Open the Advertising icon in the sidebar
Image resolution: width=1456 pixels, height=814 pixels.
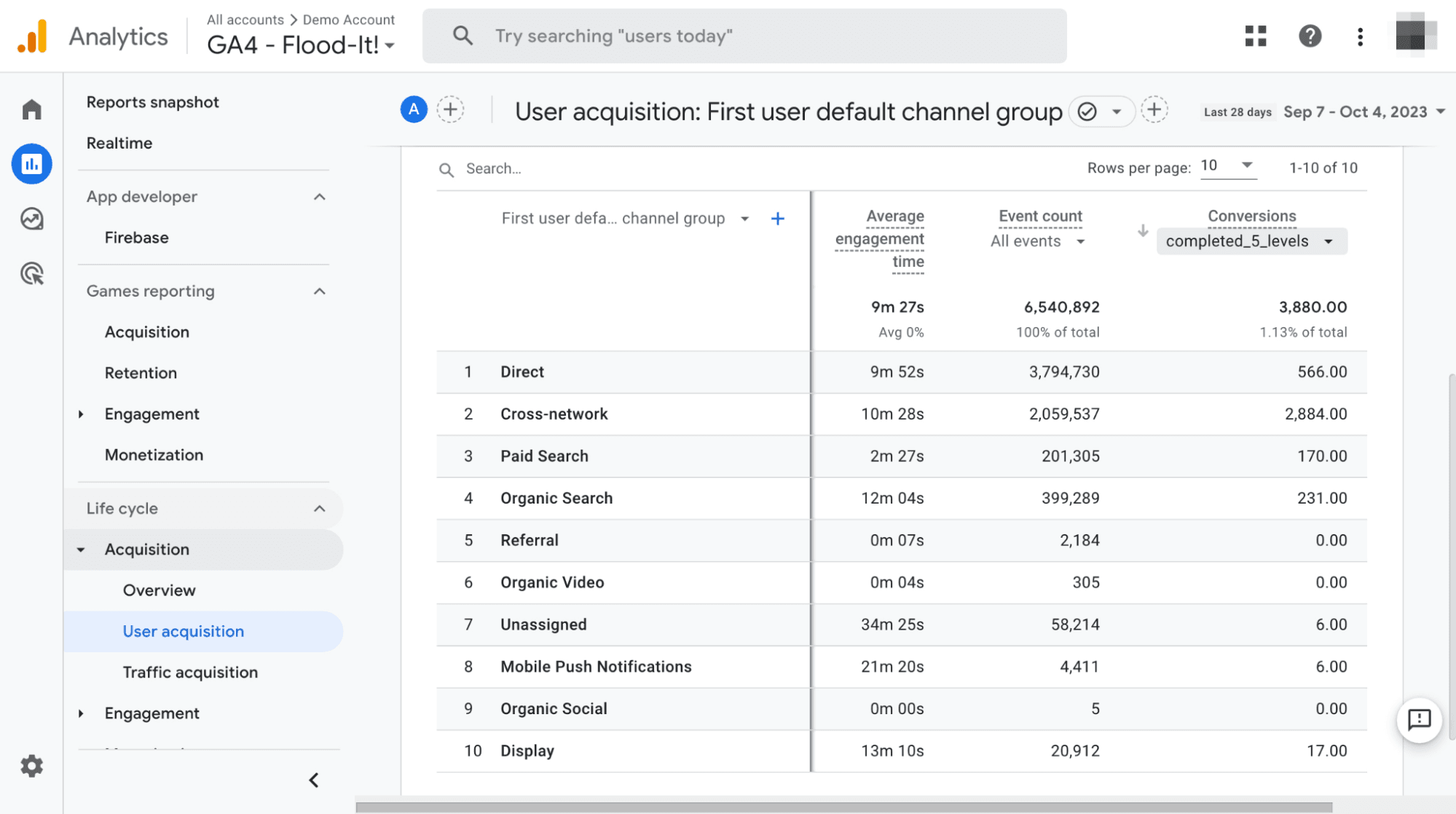(x=32, y=273)
